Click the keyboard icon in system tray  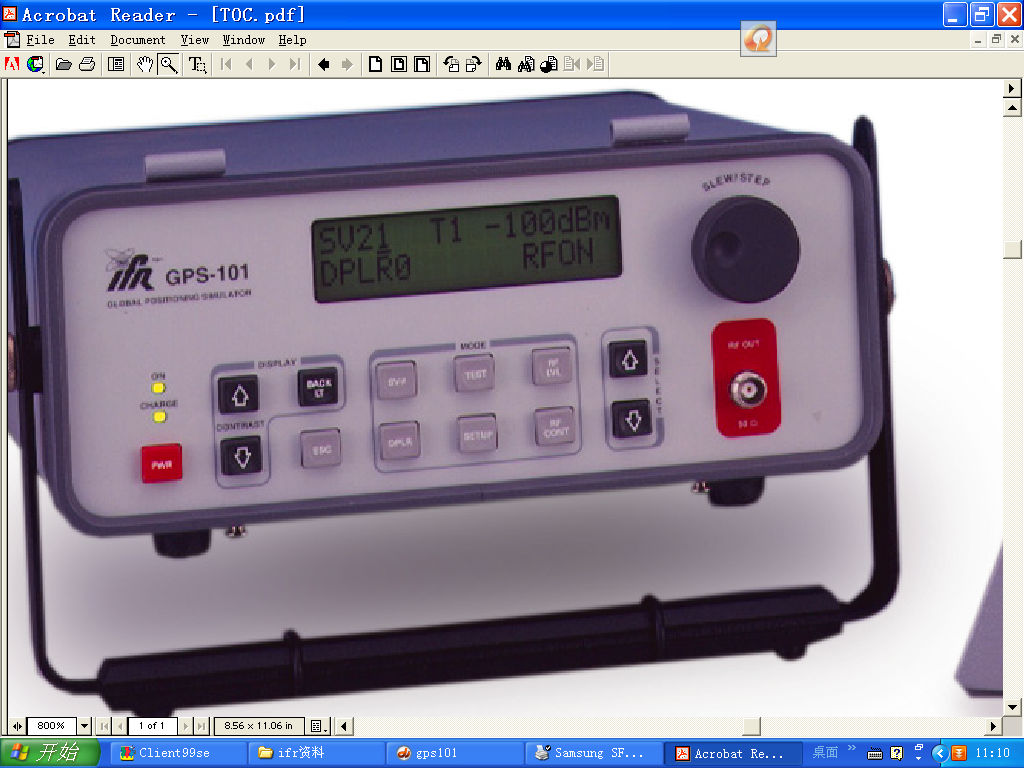(x=874, y=754)
